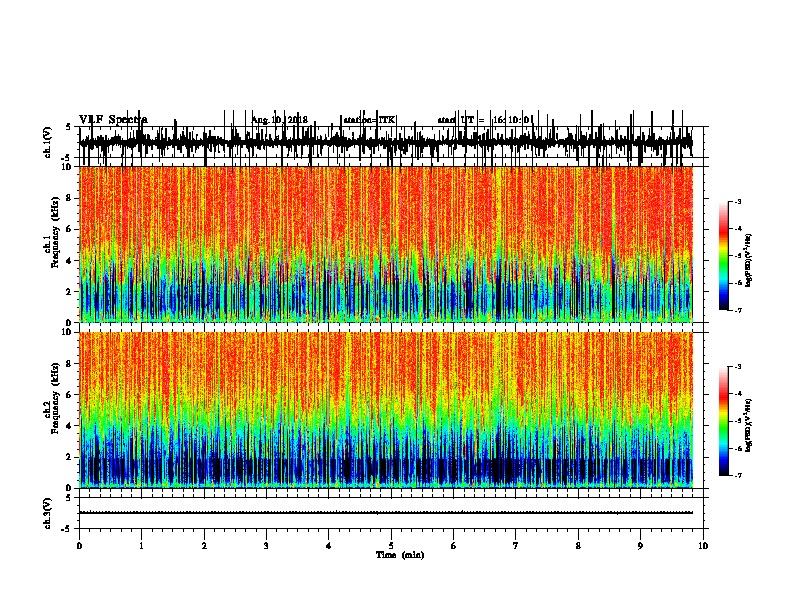Click time-axis tick label 10

tap(703, 546)
